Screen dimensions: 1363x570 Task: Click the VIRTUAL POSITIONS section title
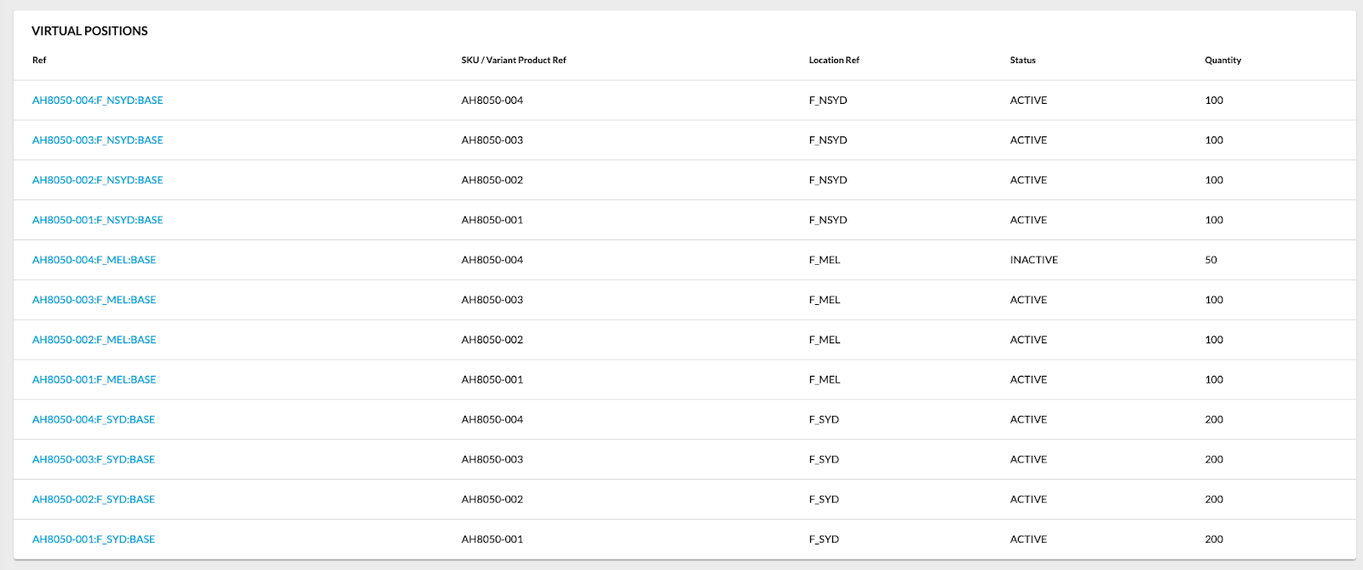click(x=89, y=31)
